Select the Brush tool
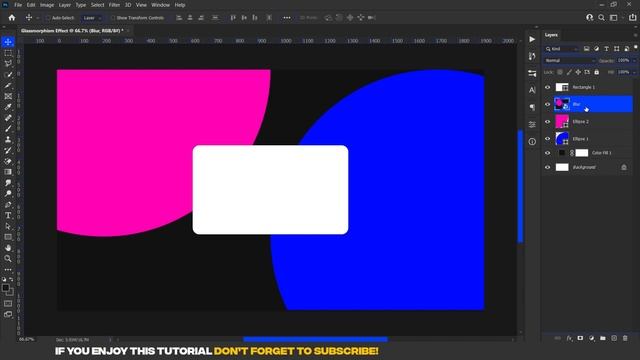 pyautogui.click(x=8, y=129)
